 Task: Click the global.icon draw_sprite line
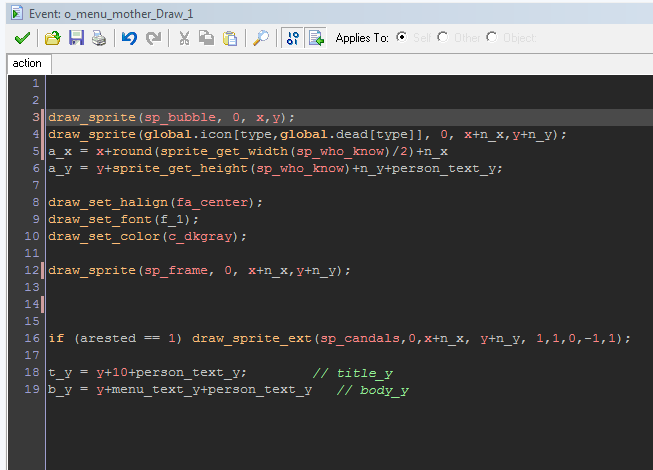[x=307, y=134]
